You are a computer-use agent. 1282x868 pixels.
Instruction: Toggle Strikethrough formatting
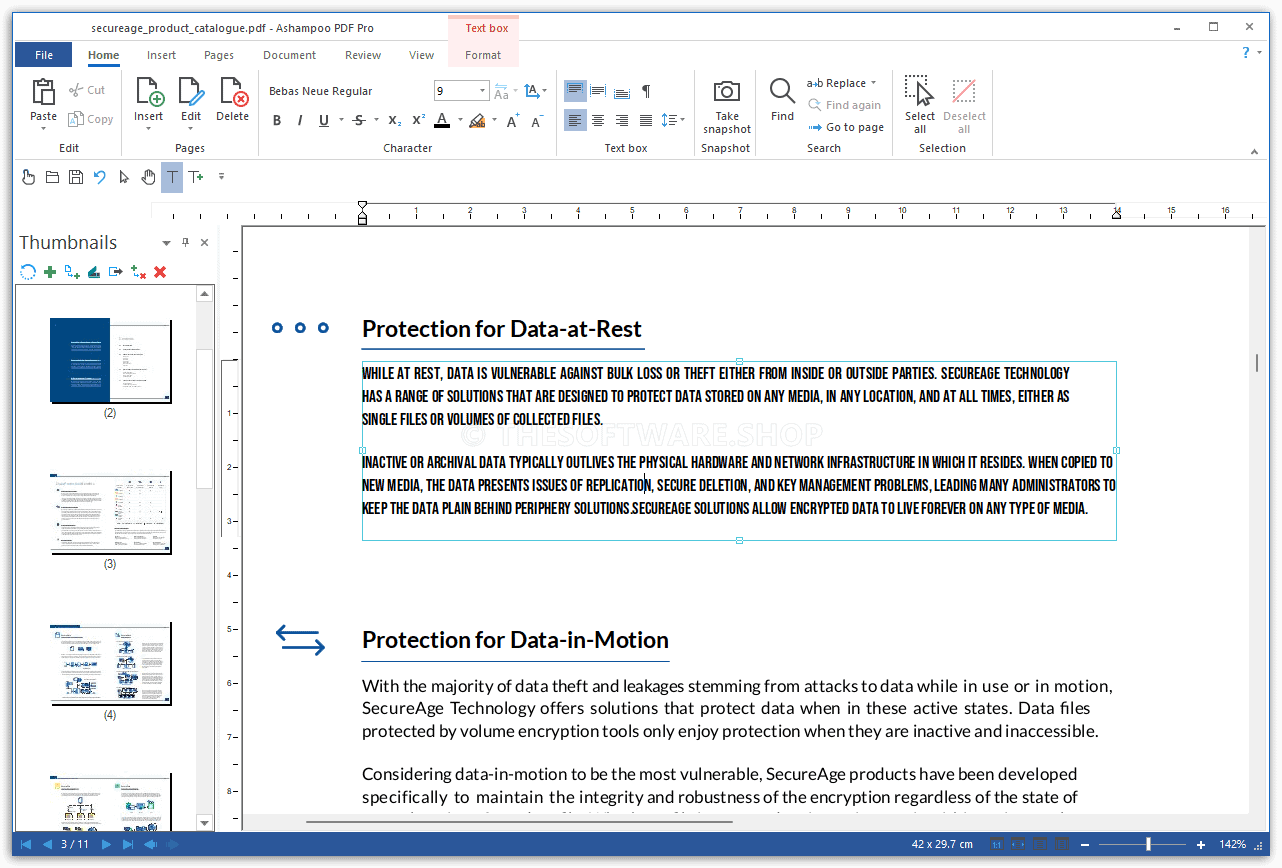click(360, 121)
